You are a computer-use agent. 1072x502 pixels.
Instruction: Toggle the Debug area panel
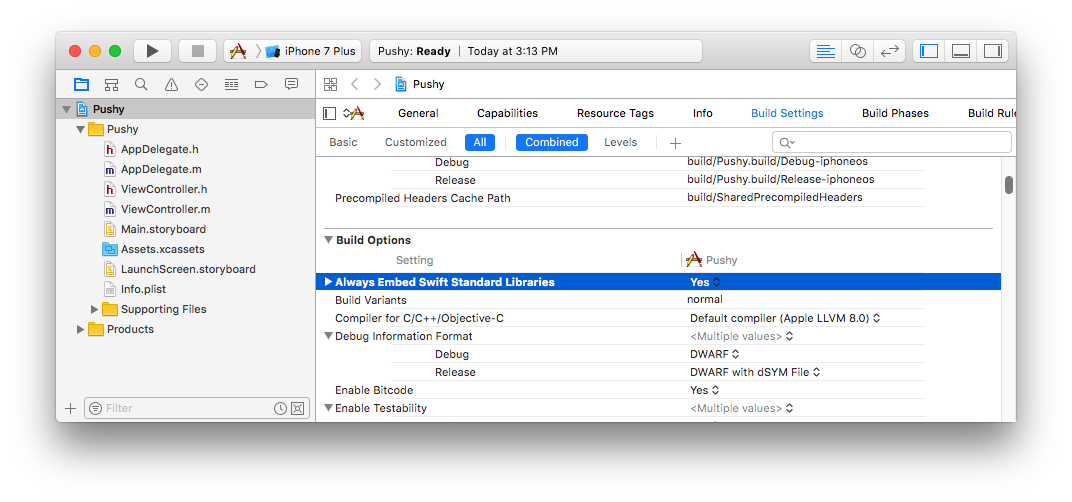point(961,51)
